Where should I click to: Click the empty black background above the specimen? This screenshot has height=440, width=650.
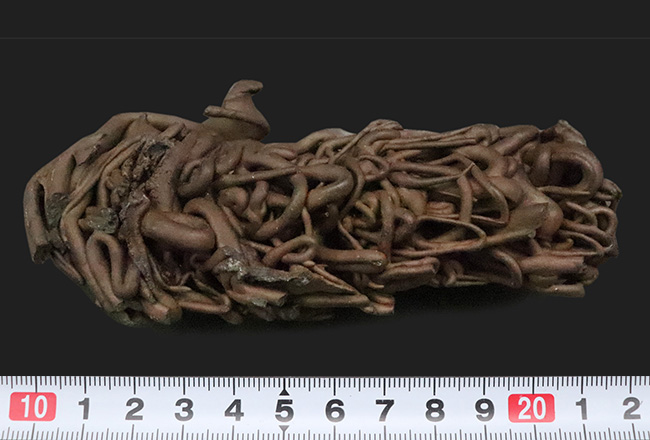(x=400, y=70)
